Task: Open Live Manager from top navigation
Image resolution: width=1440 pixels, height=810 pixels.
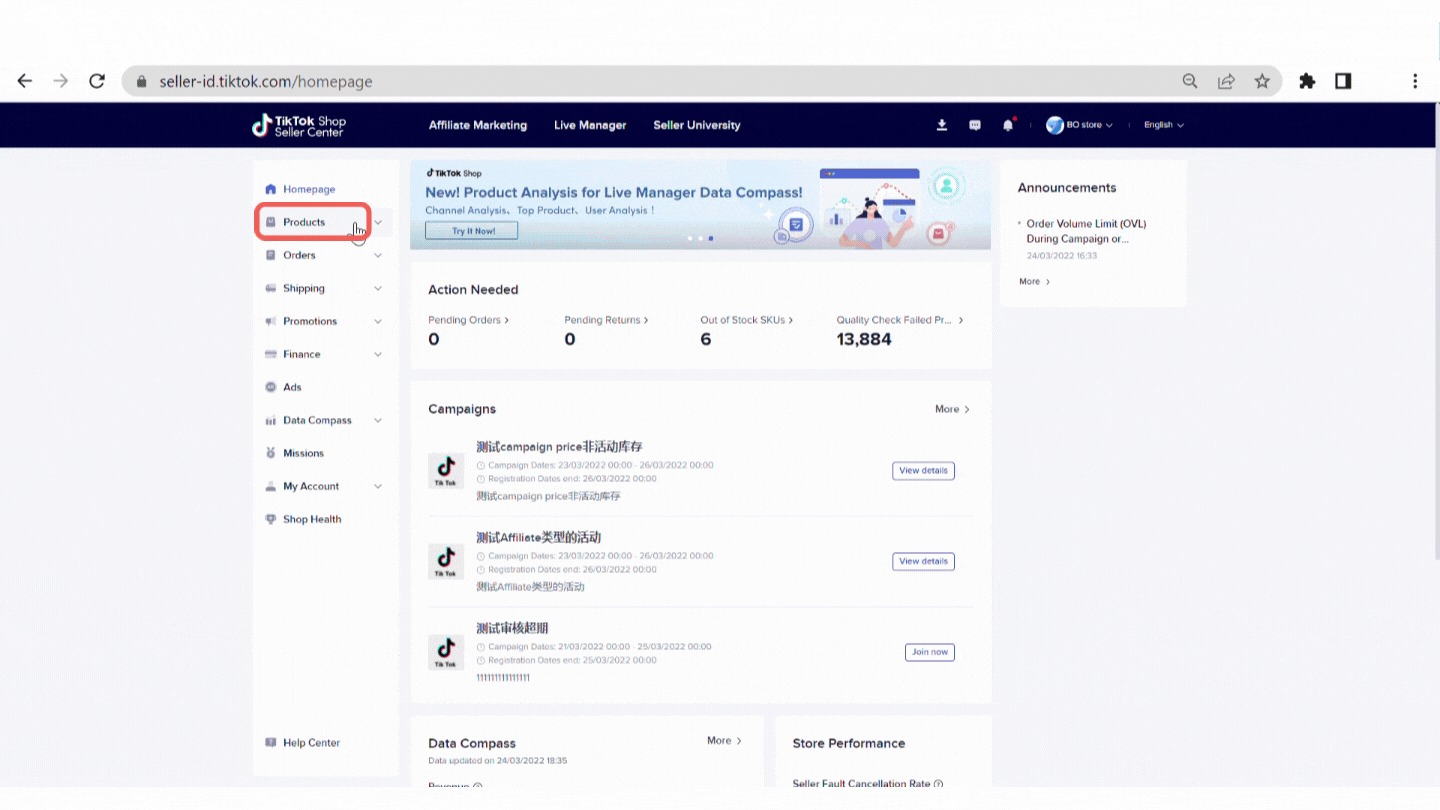Action: 590,125
